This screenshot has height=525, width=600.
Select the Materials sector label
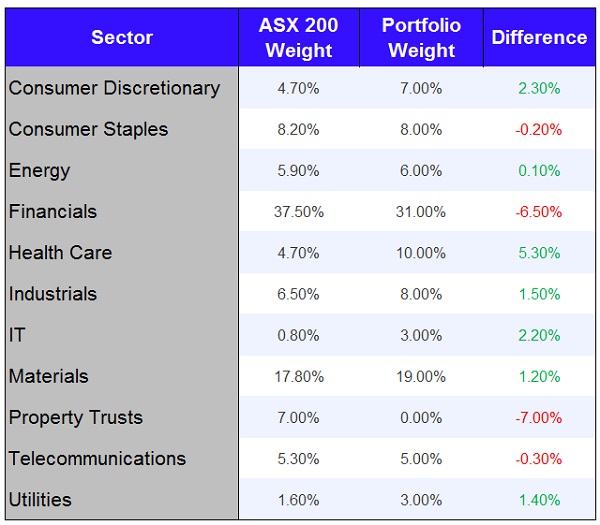point(49,376)
